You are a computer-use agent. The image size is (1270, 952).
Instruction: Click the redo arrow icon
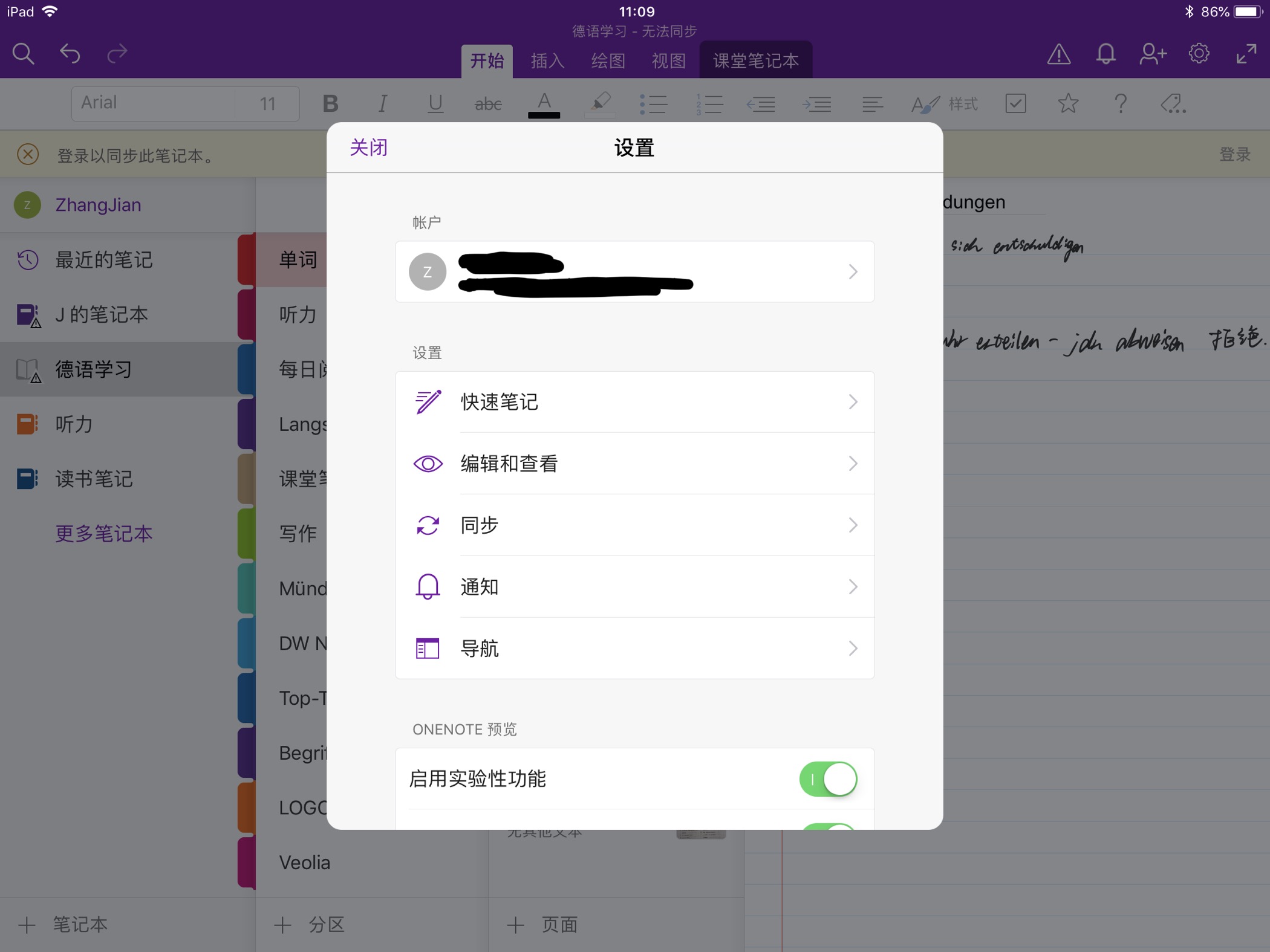[117, 54]
